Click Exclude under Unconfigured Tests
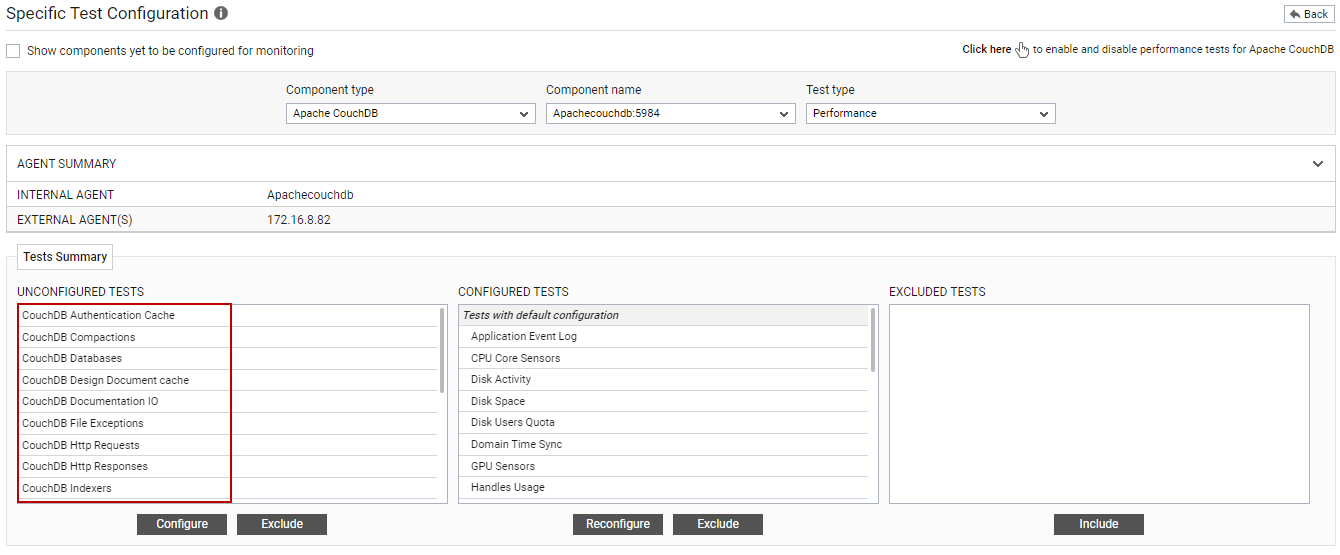This screenshot has height=555, width=1340. 282,524
